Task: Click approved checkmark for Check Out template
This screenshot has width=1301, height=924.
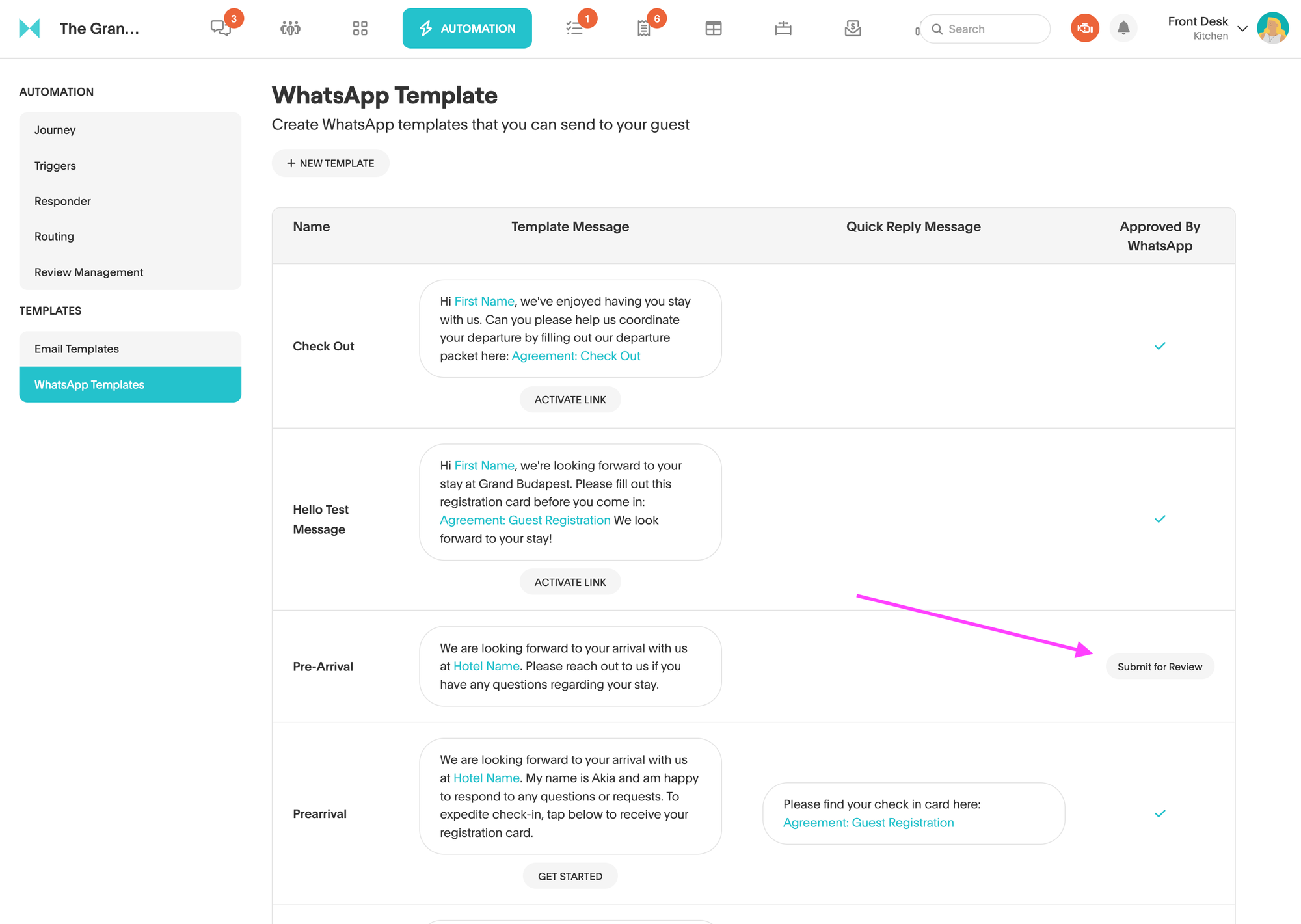Action: (1159, 346)
